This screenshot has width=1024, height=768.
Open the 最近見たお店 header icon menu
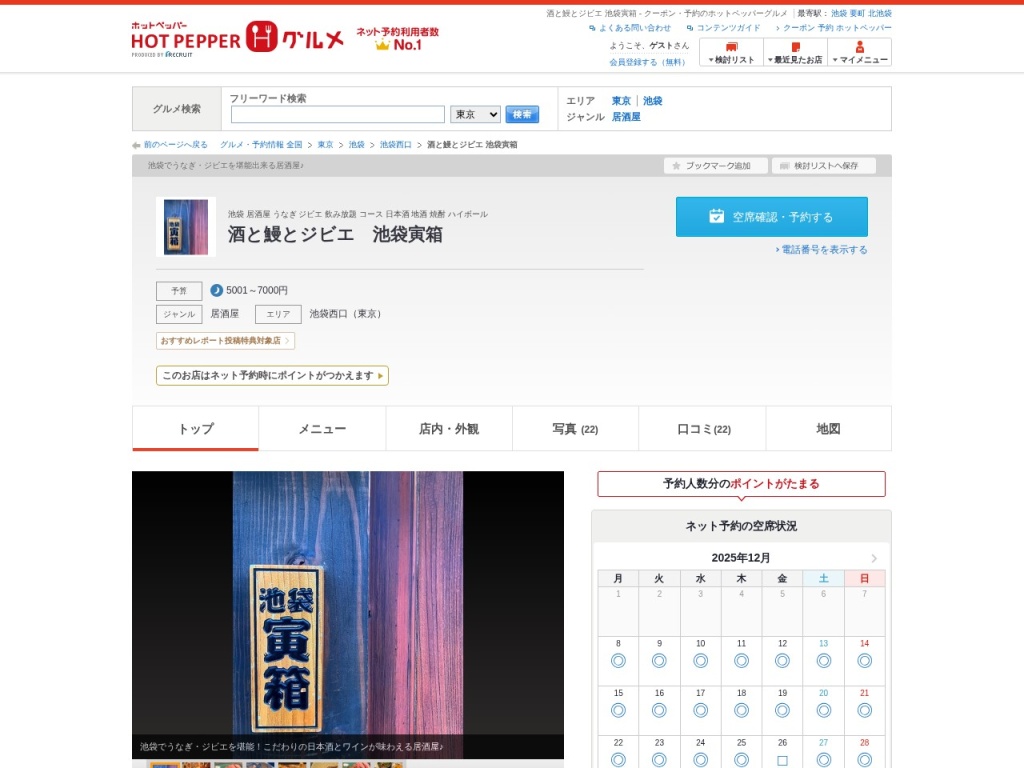(795, 52)
